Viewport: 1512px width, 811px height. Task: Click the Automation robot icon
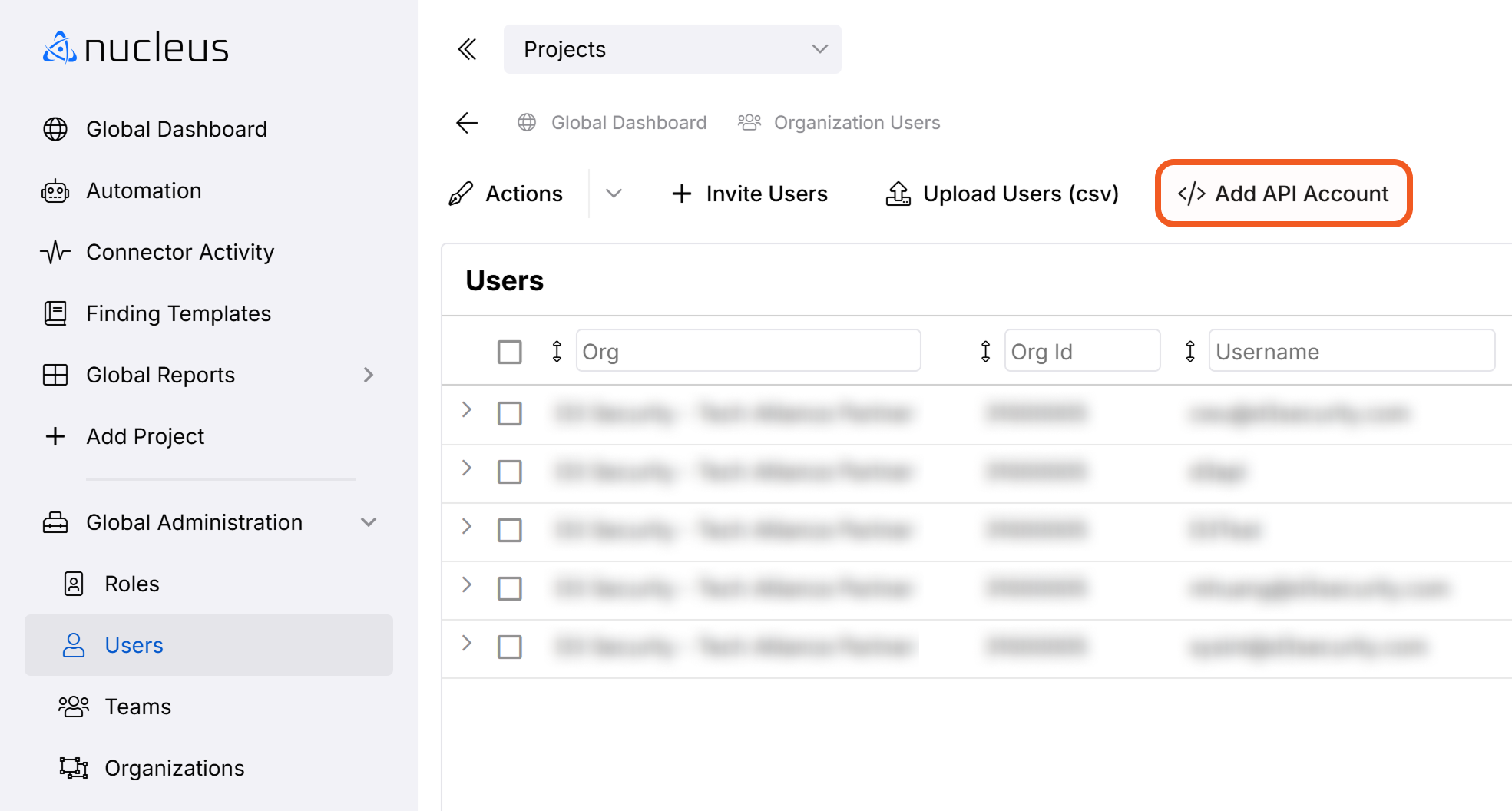(55, 190)
